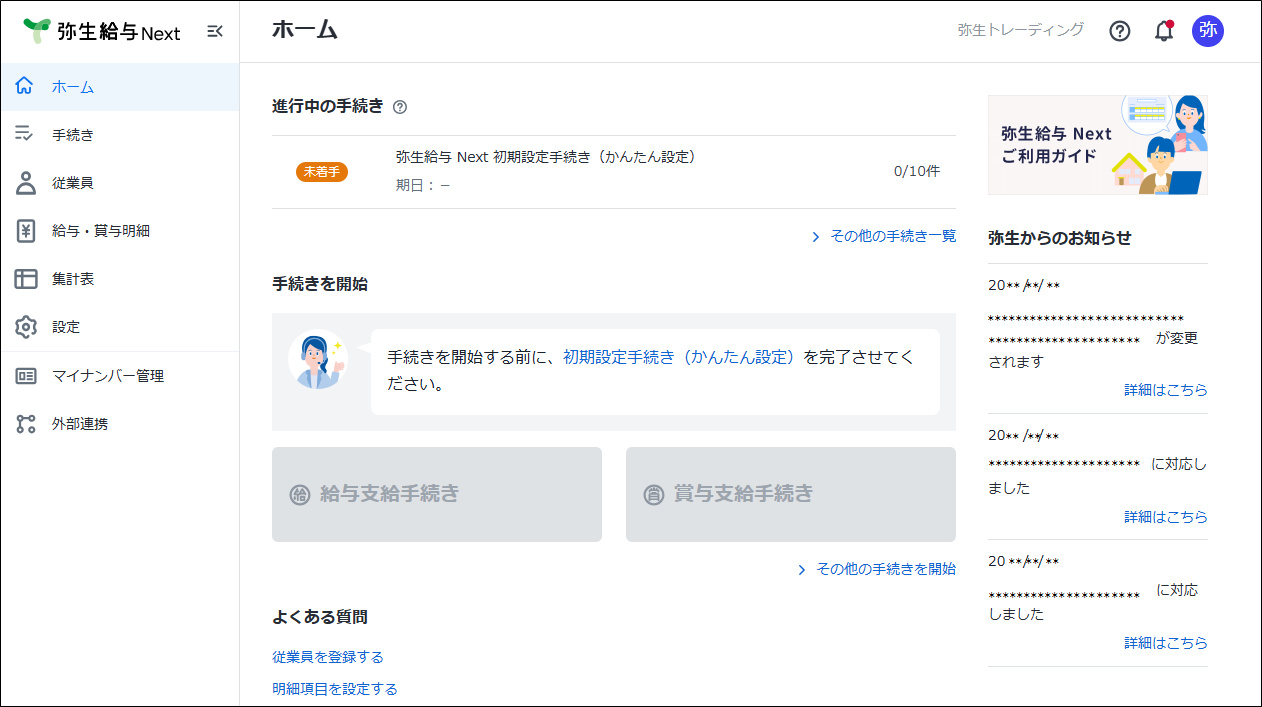Open 設定 from the sidebar
This screenshot has height=707, width=1262.
tap(120, 327)
